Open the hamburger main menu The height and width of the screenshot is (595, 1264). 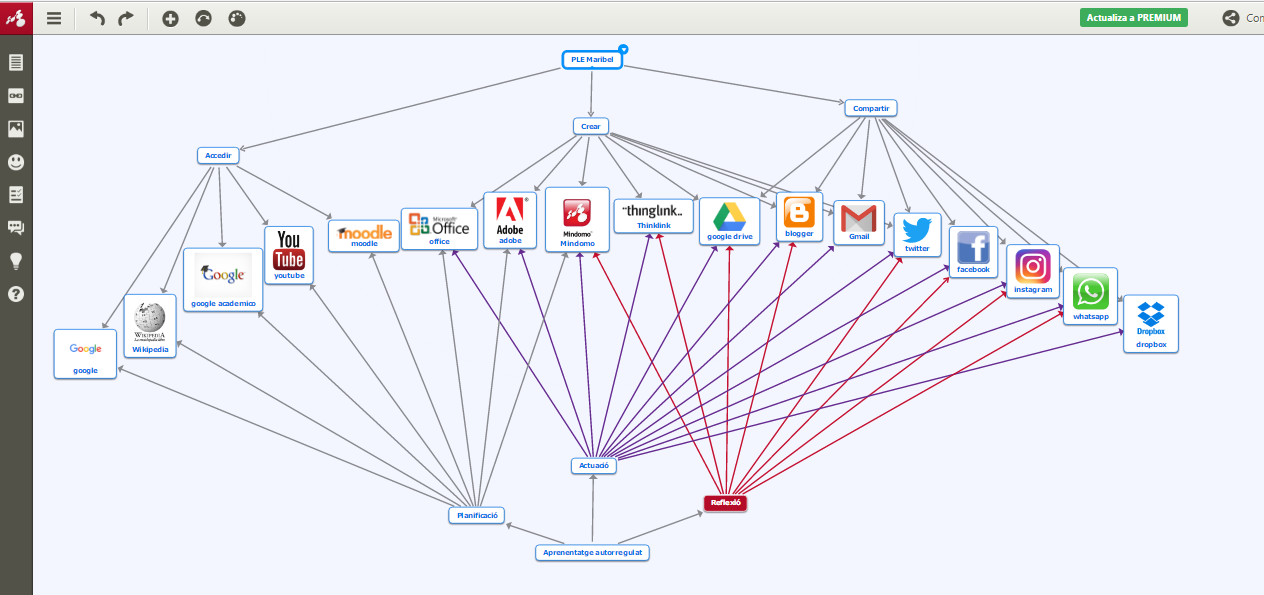pyautogui.click(x=54, y=18)
